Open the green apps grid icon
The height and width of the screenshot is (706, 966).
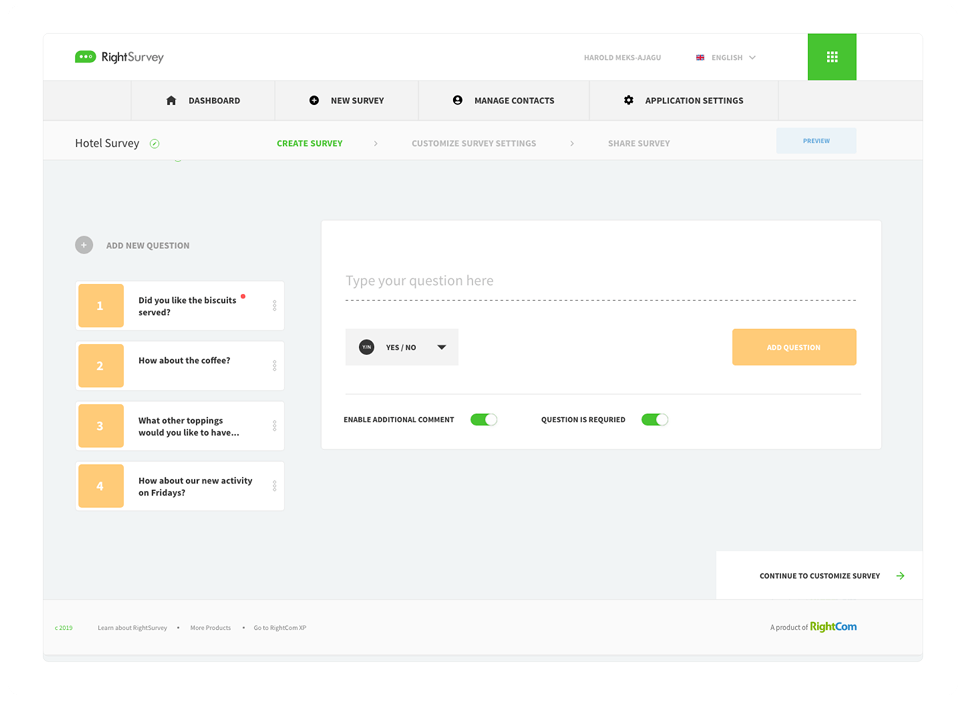pos(831,57)
